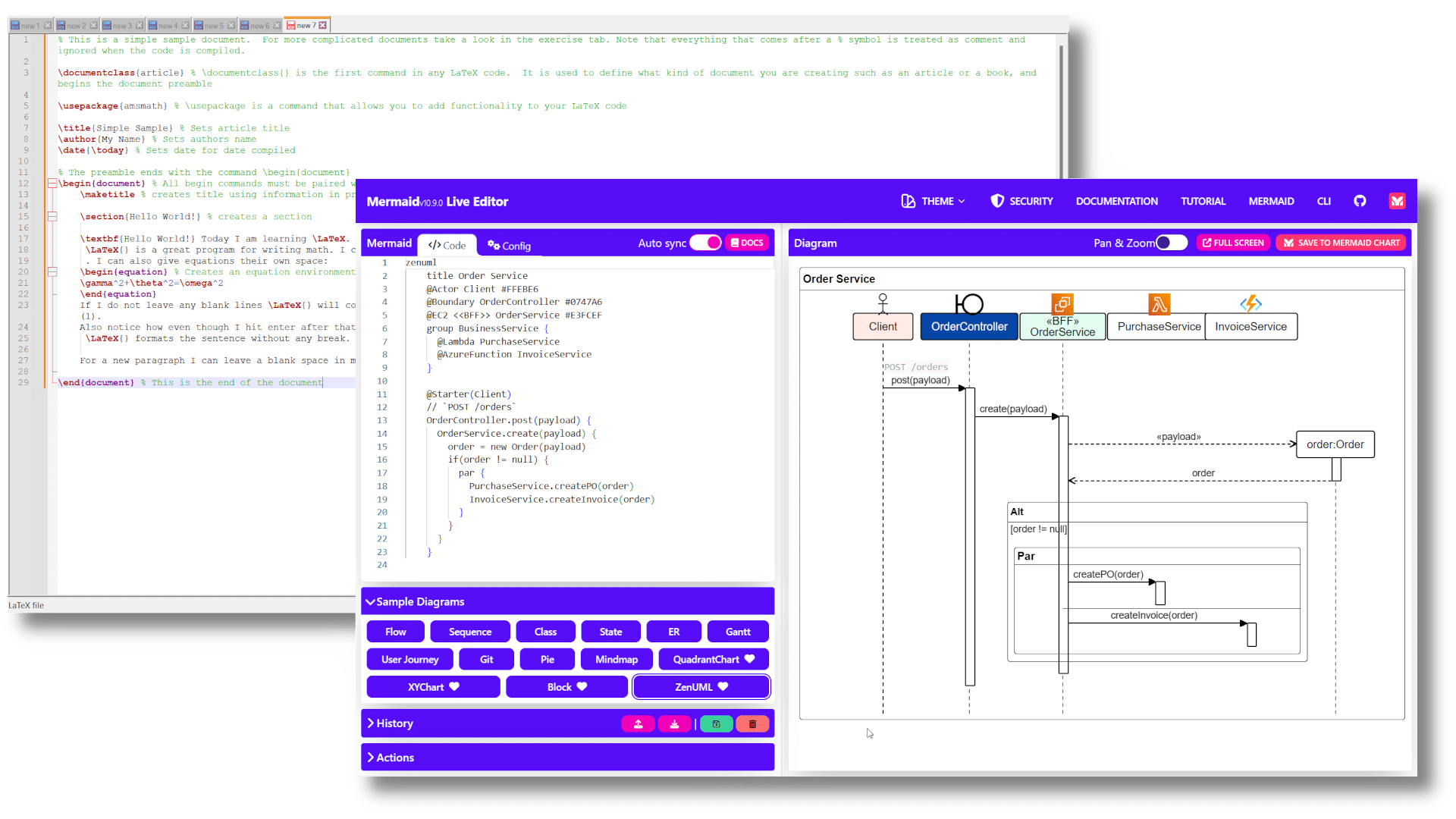Screen dimensions: 1456x819
Task: Select the Flow diagram sample
Action: pyautogui.click(x=396, y=631)
